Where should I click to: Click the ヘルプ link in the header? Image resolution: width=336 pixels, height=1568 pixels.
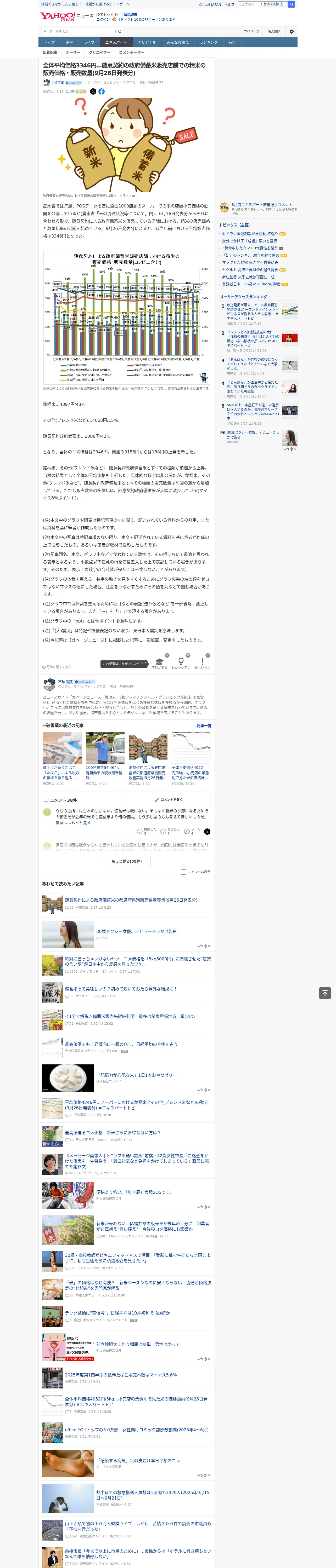pos(229,4)
